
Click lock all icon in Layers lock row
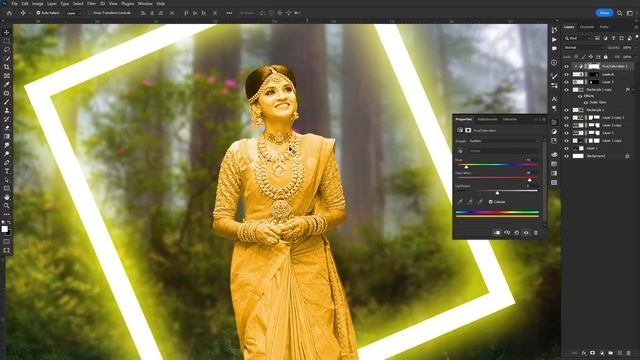[606, 57]
